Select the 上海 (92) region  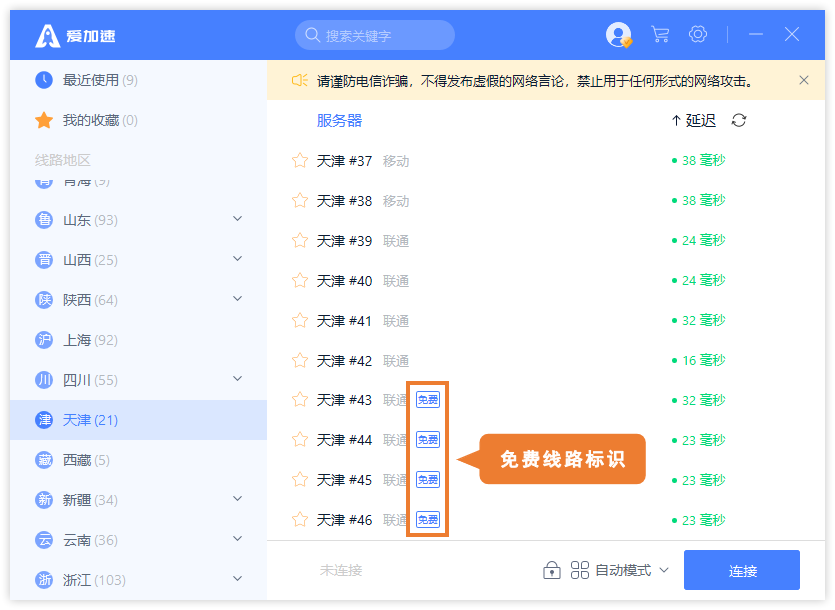(x=138, y=340)
